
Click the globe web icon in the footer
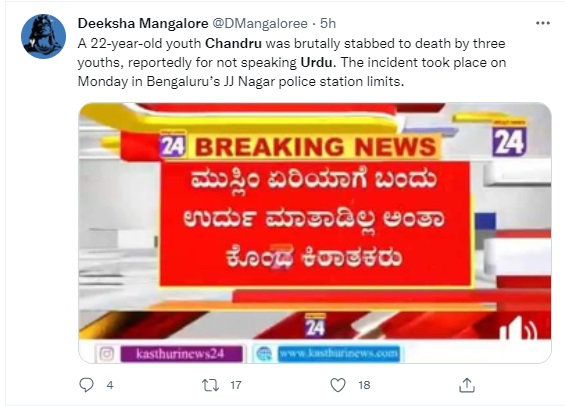click(x=264, y=354)
